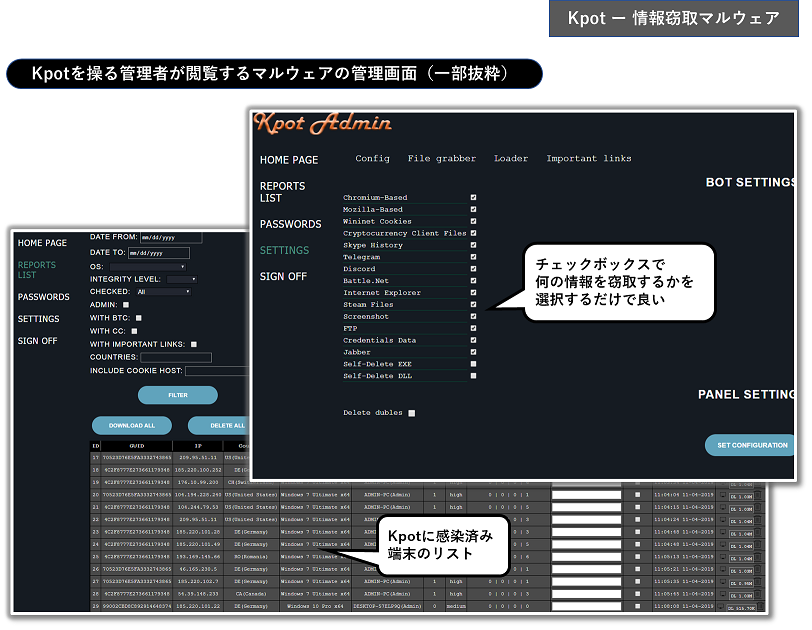Click the trash icon in row 21
This screenshot has height=630, width=812.
coord(758,507)
